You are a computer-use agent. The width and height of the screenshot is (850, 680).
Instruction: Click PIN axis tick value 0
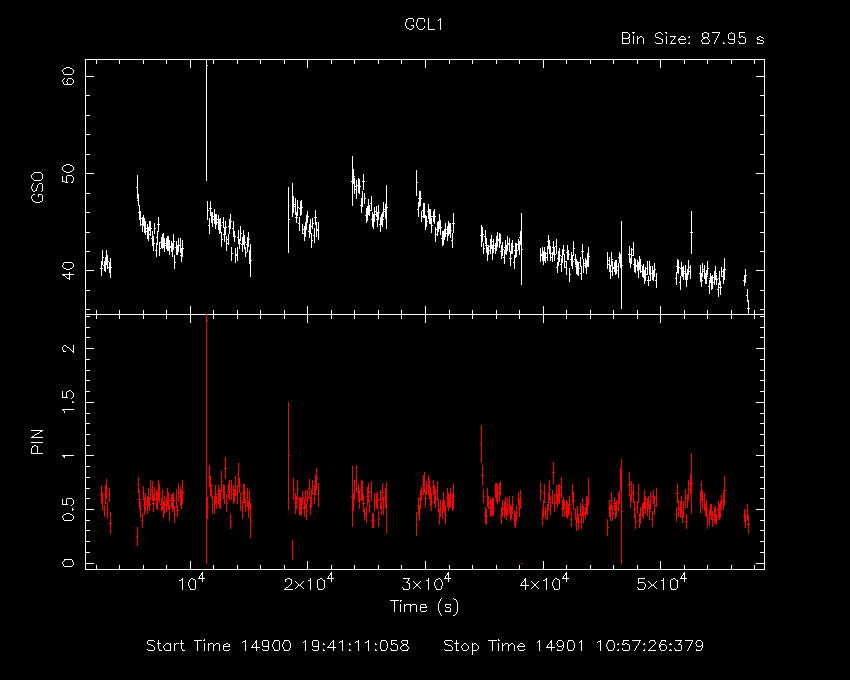click(69, 563)
